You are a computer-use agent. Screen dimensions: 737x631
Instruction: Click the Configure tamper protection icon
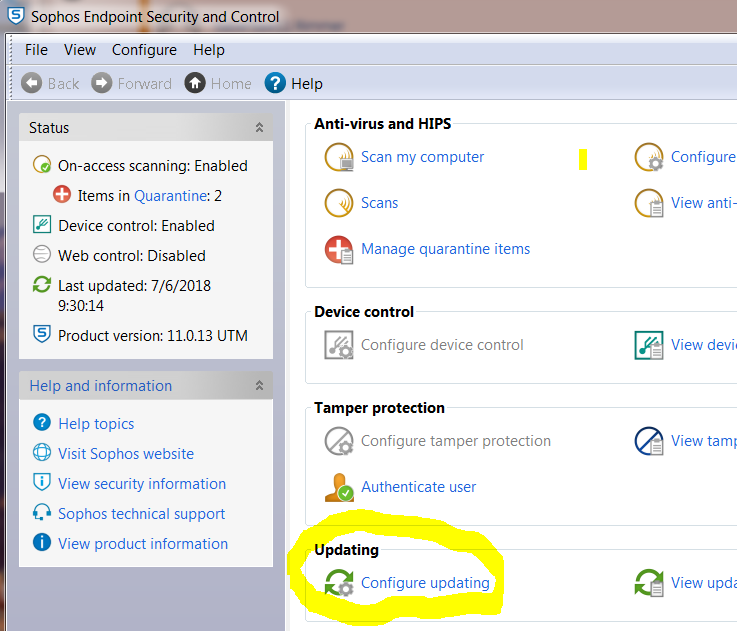pyautogui.click(x=339, y=441)
